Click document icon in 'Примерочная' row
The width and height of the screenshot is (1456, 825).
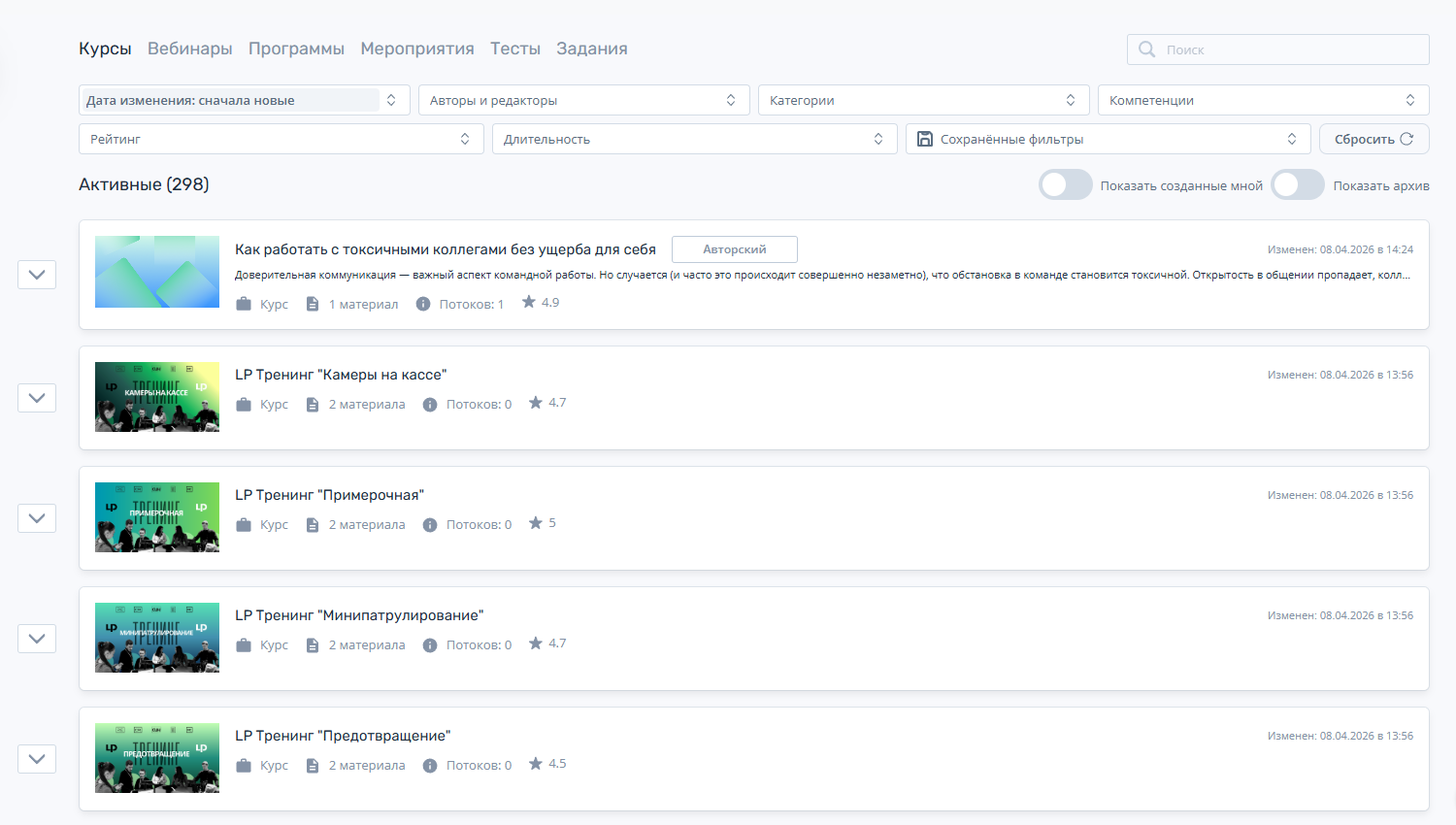click(313, 524)
